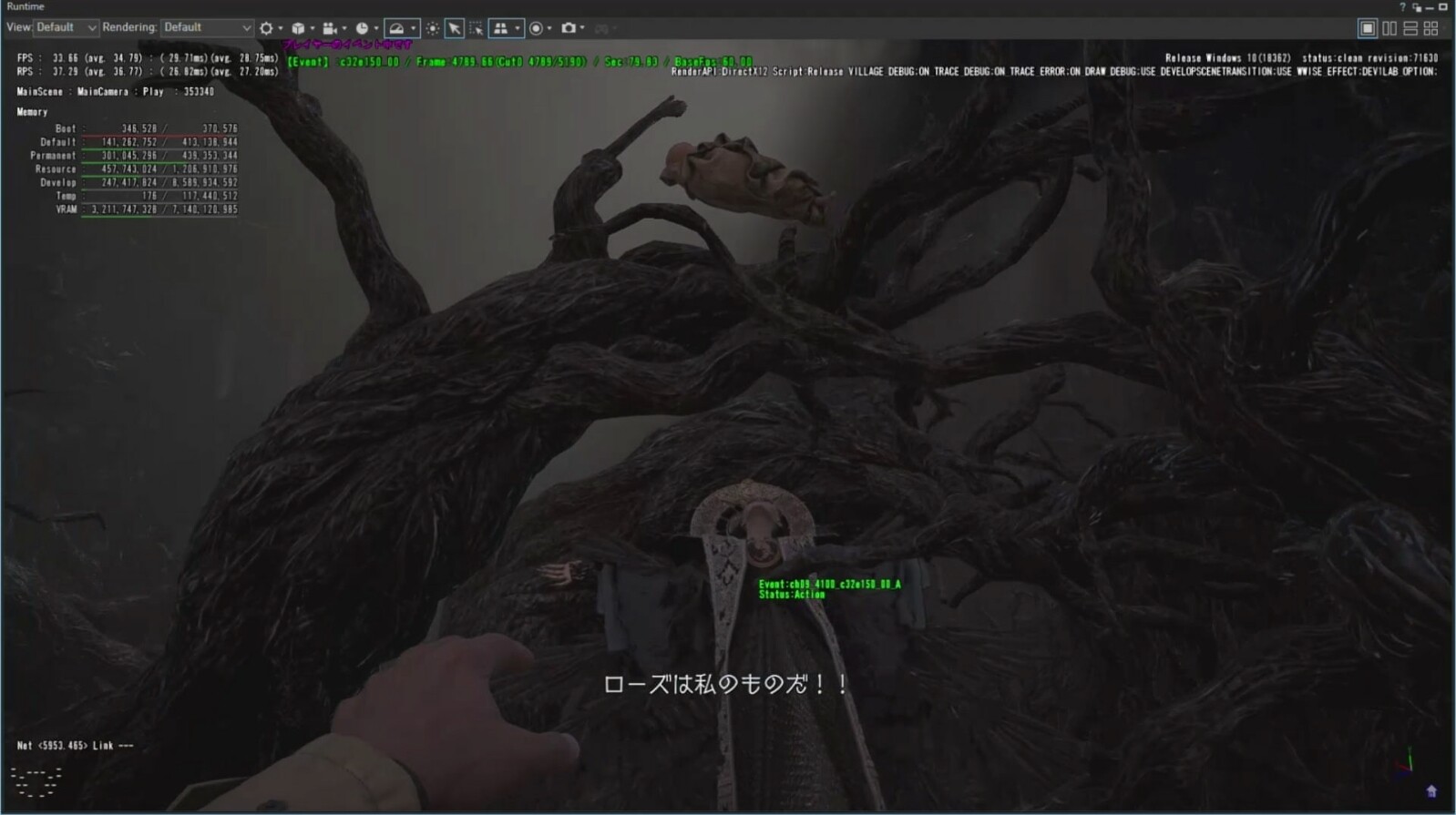Click the Runtime panel title
Viewport: 1456px width, 815px height.
(26, 6)
